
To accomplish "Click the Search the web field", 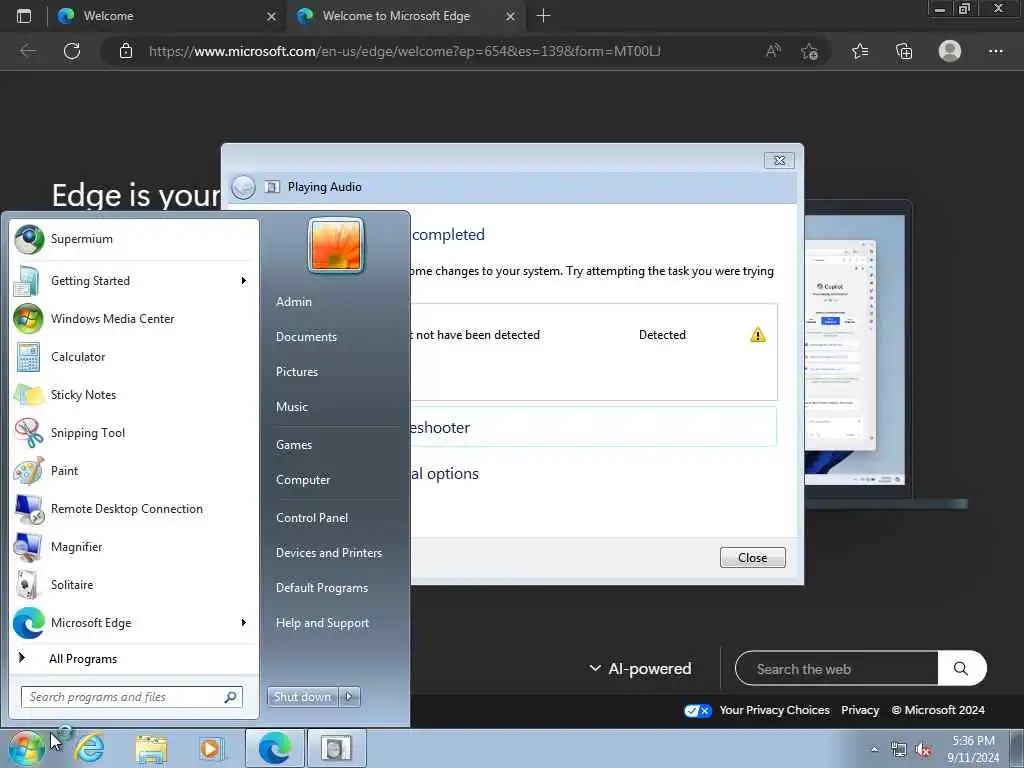I will (837, 669).
